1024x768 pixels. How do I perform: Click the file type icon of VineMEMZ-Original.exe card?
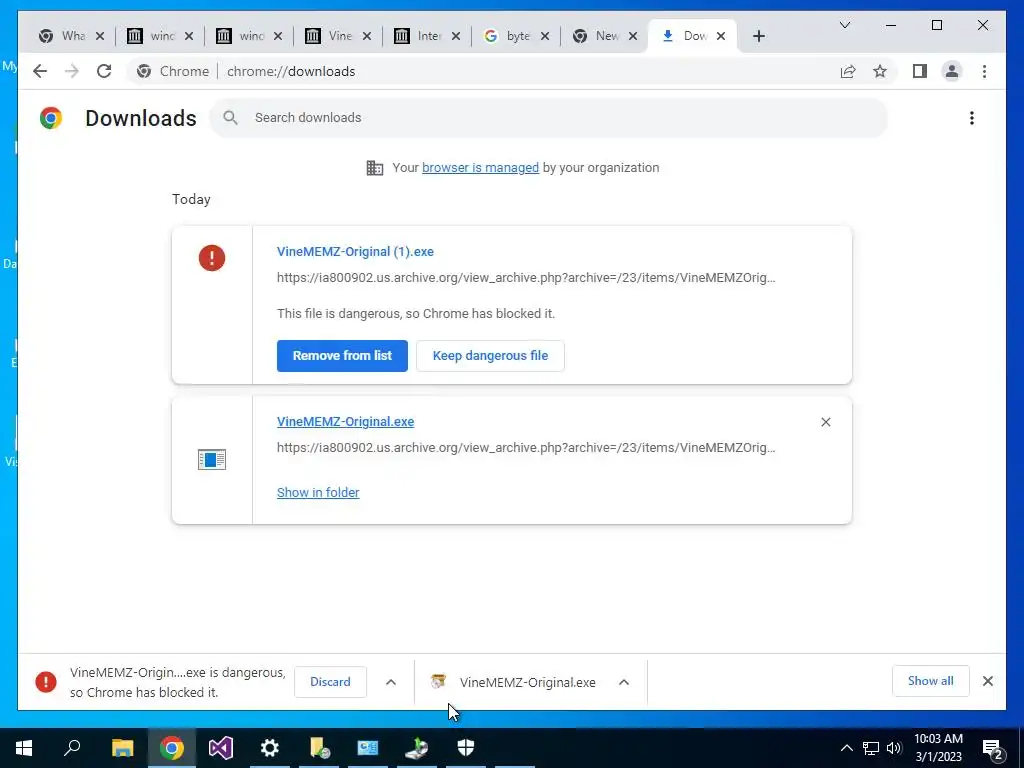[212, 460]
